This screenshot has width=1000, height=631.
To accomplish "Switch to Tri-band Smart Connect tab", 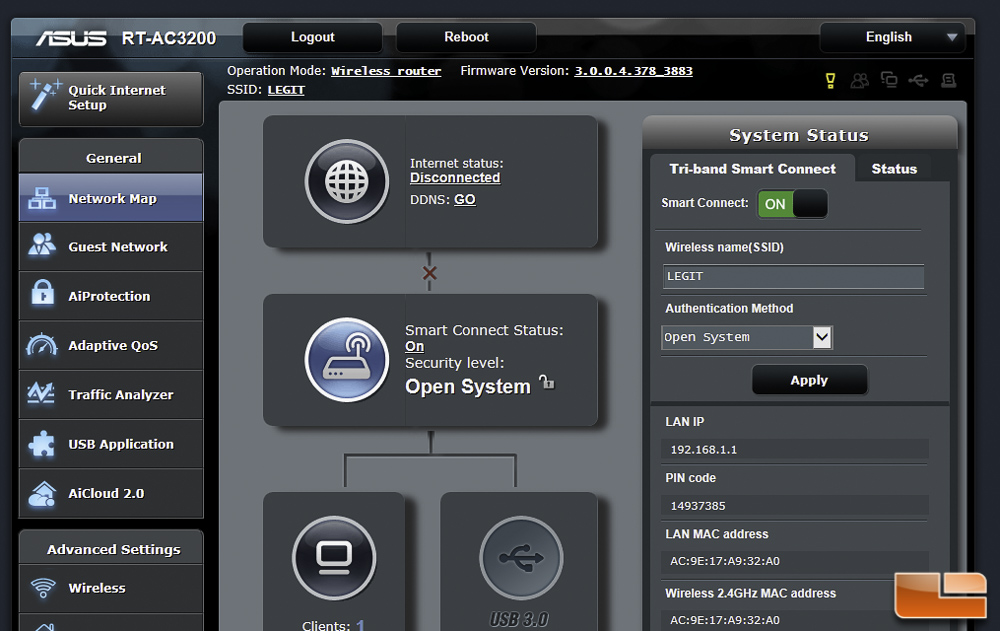I will (752, 169).
